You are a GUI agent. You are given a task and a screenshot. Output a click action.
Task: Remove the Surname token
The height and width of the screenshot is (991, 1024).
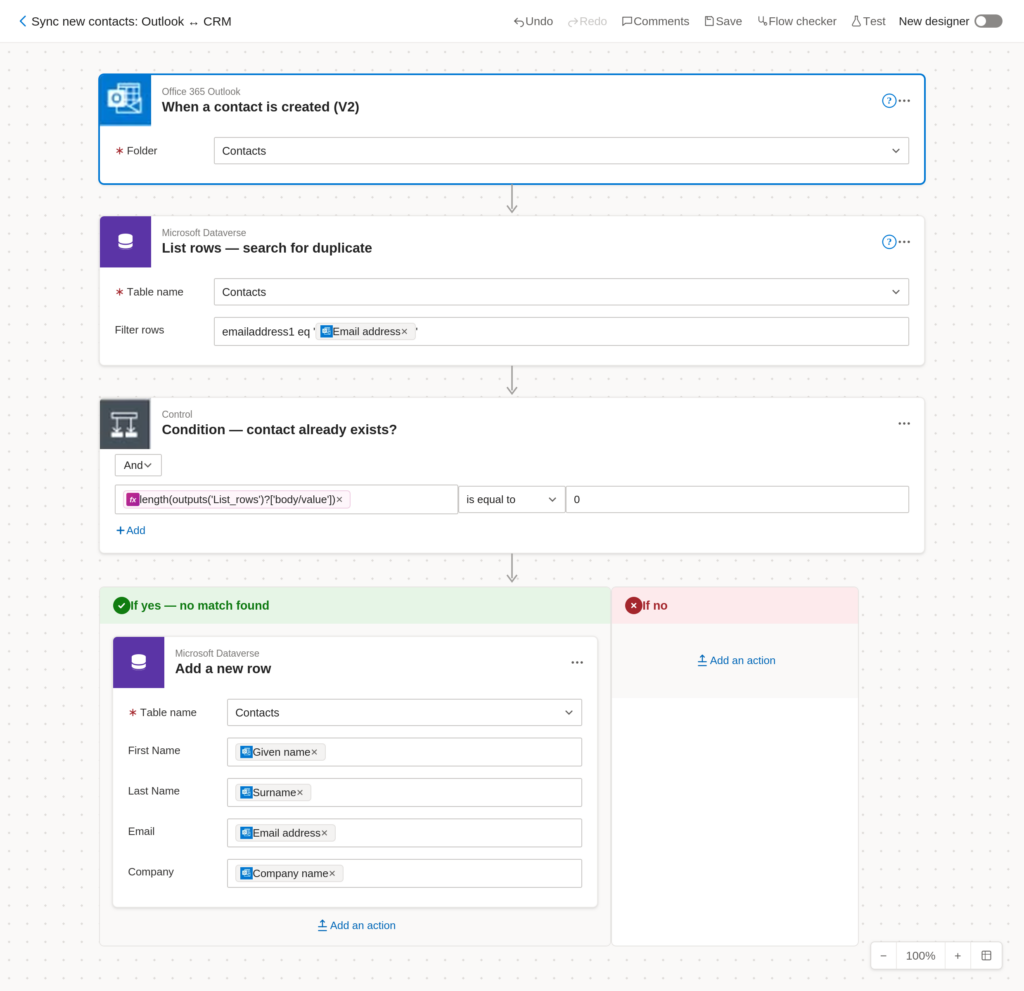point(300,793)
